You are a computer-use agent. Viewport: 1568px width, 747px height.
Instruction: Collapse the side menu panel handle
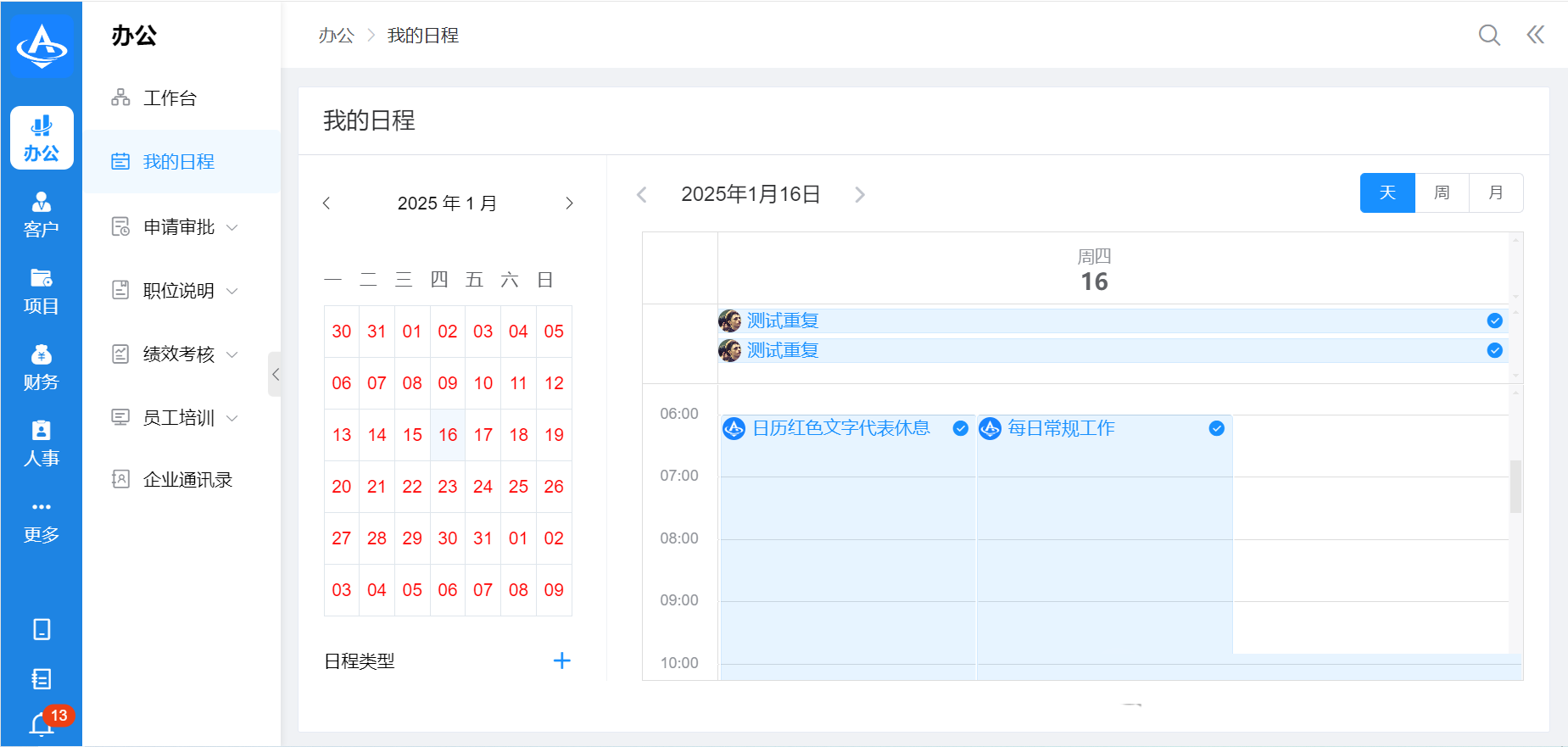[x=275, y=374]
